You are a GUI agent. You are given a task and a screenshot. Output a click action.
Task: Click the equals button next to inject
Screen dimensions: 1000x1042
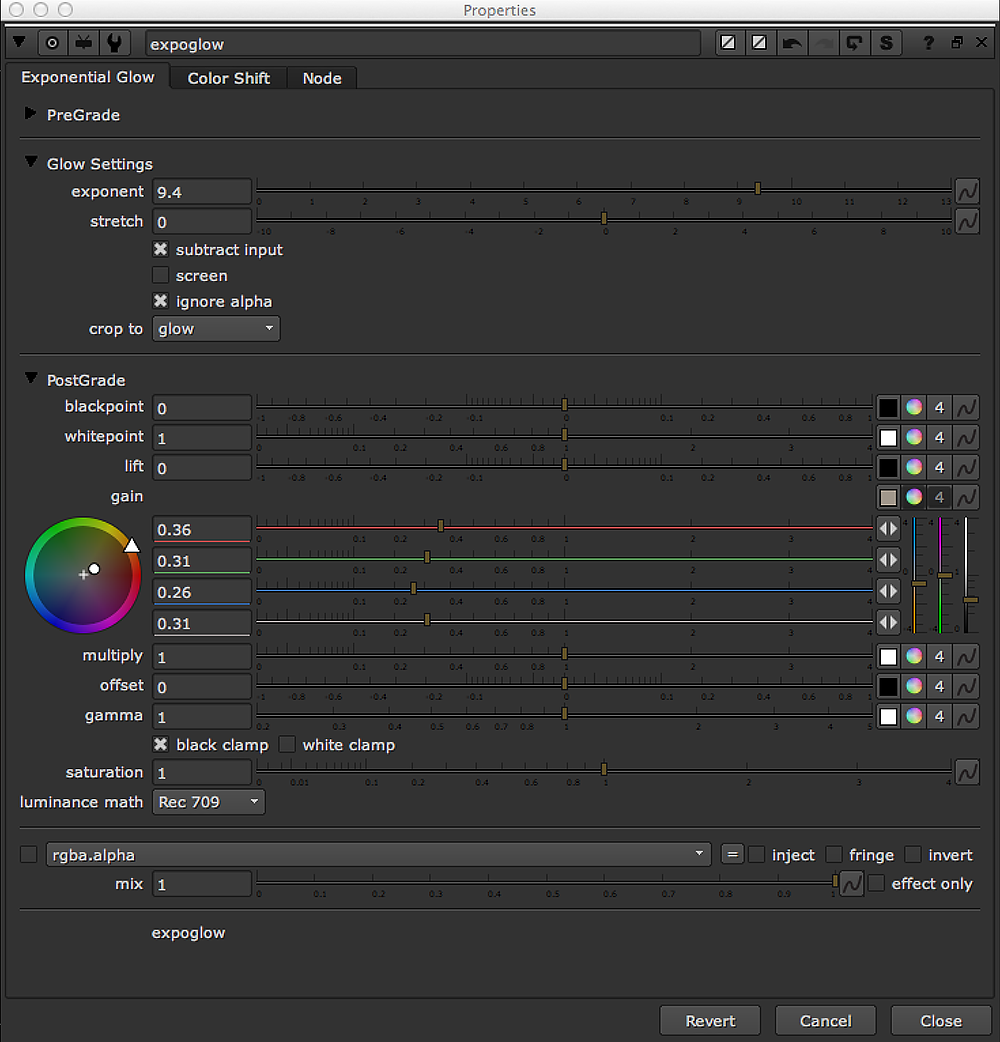[x=732, y=855]
